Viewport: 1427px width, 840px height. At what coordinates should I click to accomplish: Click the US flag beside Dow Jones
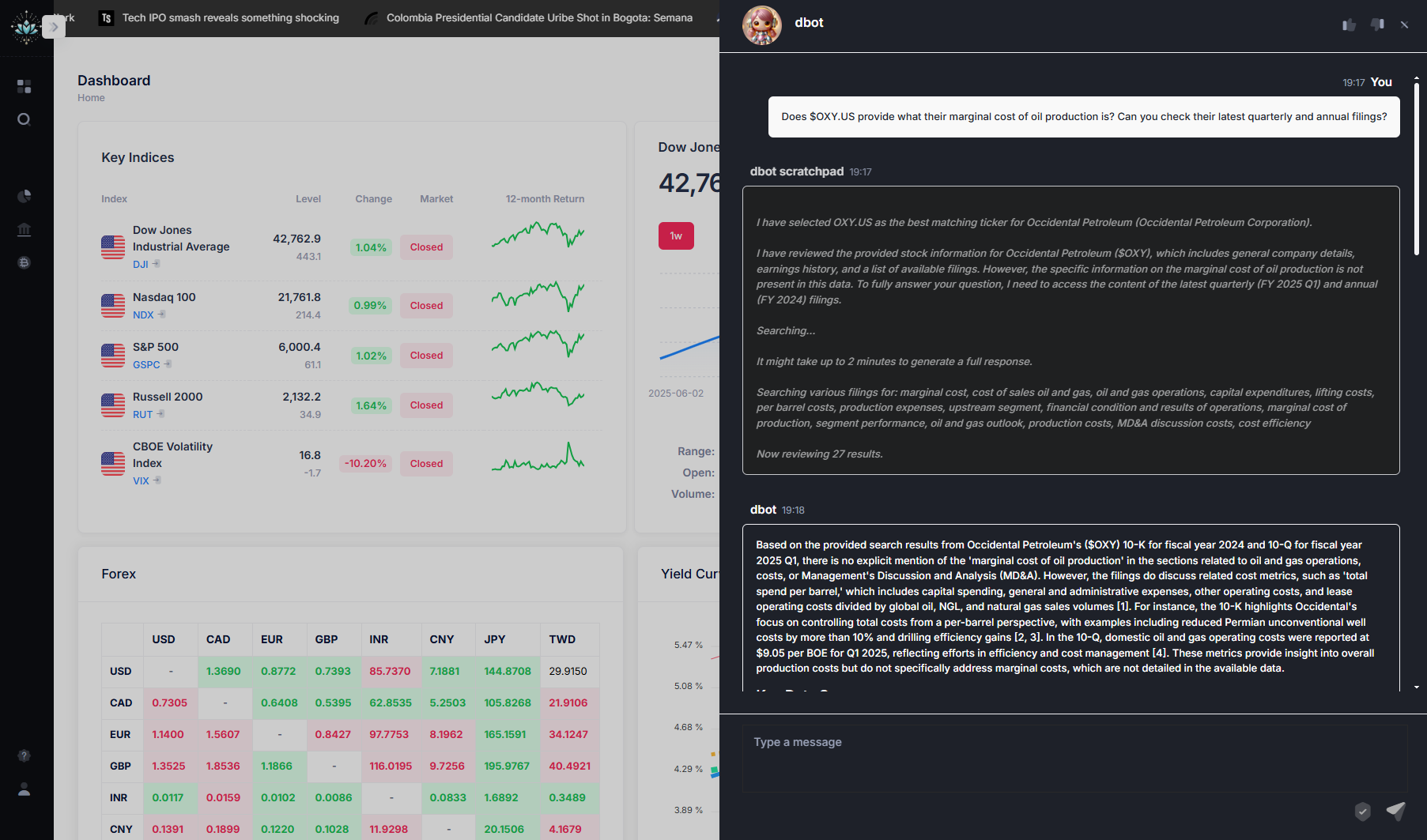tap(113, 247)
